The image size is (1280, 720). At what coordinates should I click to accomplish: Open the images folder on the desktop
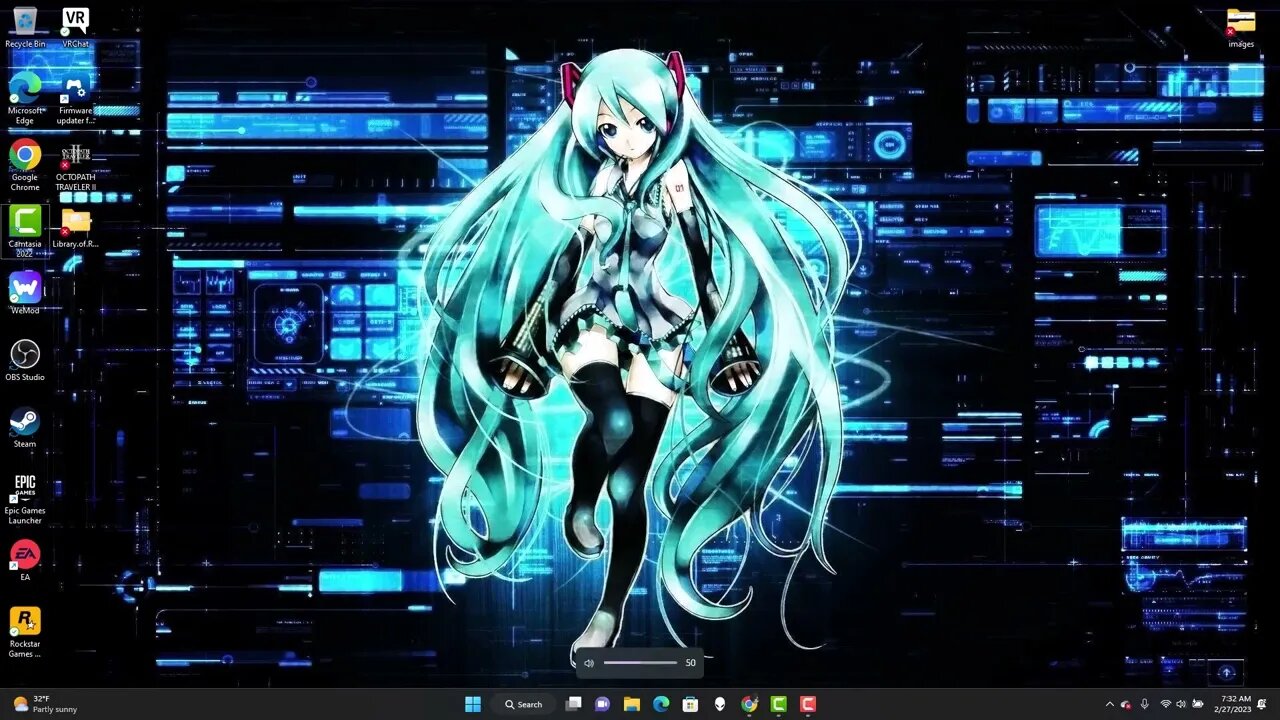1241,27
